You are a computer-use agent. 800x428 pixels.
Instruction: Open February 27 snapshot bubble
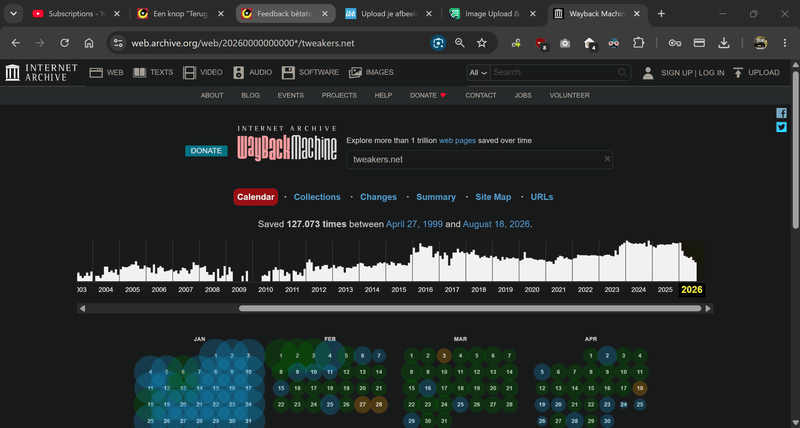(363, 405)
